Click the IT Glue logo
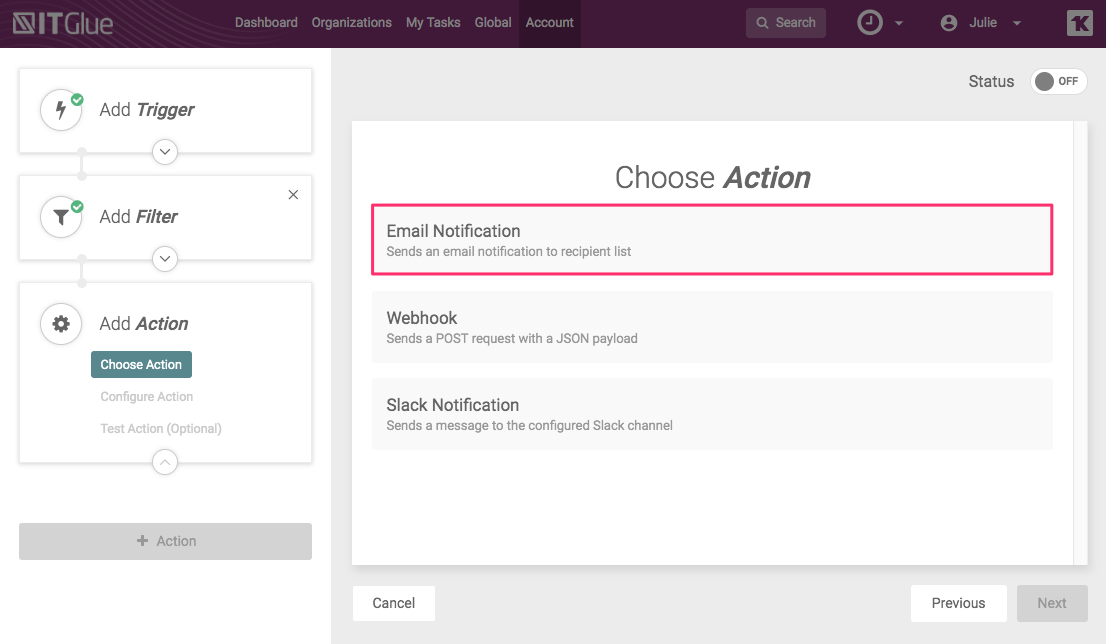The height and width of the screenshot is (644, 1106). click(63, 23)
